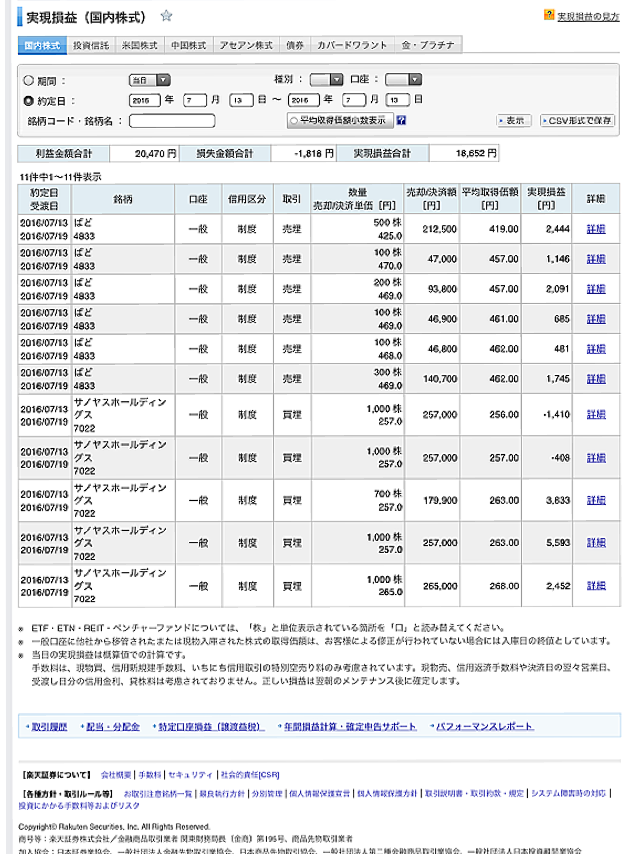Open the 取引履歴 link
640x854 pixels.
pyautogui.click(x=48, y=727)
